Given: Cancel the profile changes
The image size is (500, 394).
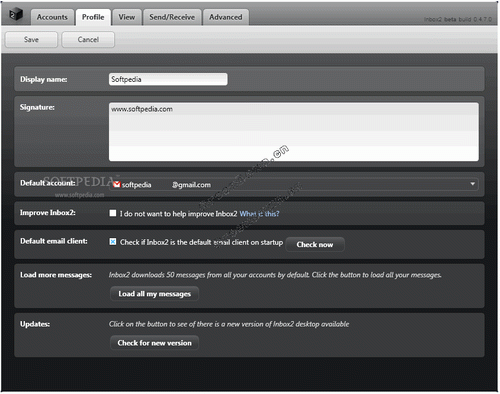Looking at the screenshot, I should click(x=88, y=39).
